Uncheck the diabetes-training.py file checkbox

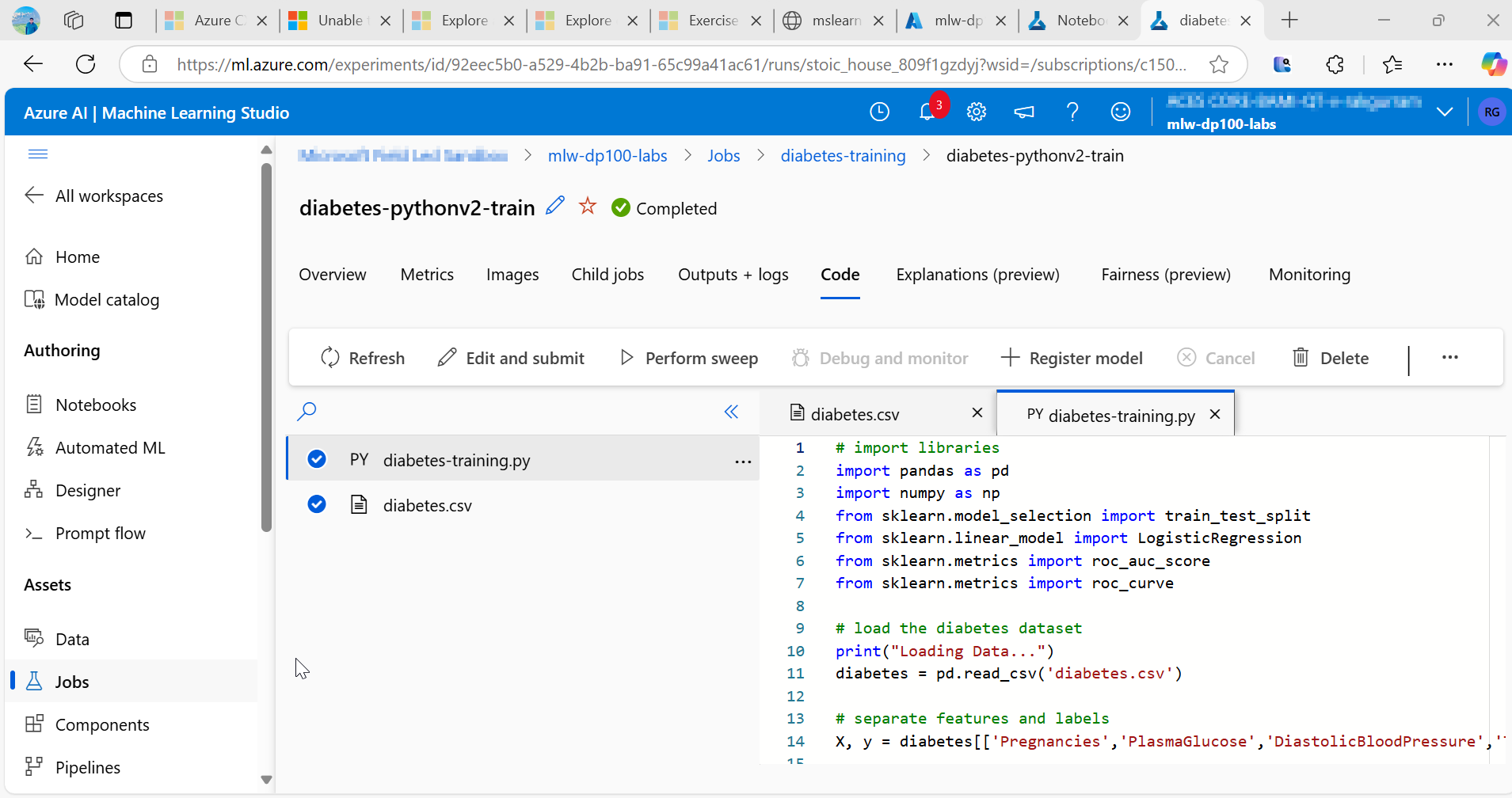[x=317, y=459]
